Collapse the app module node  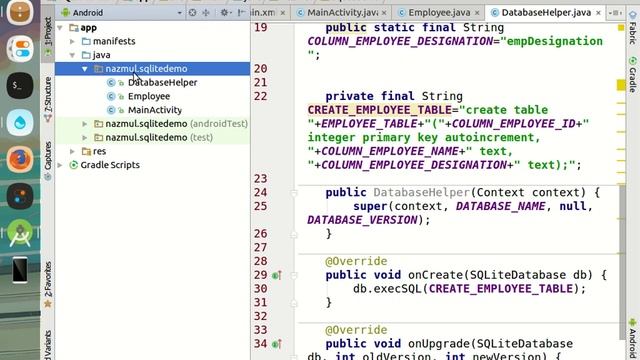point(60,28)
